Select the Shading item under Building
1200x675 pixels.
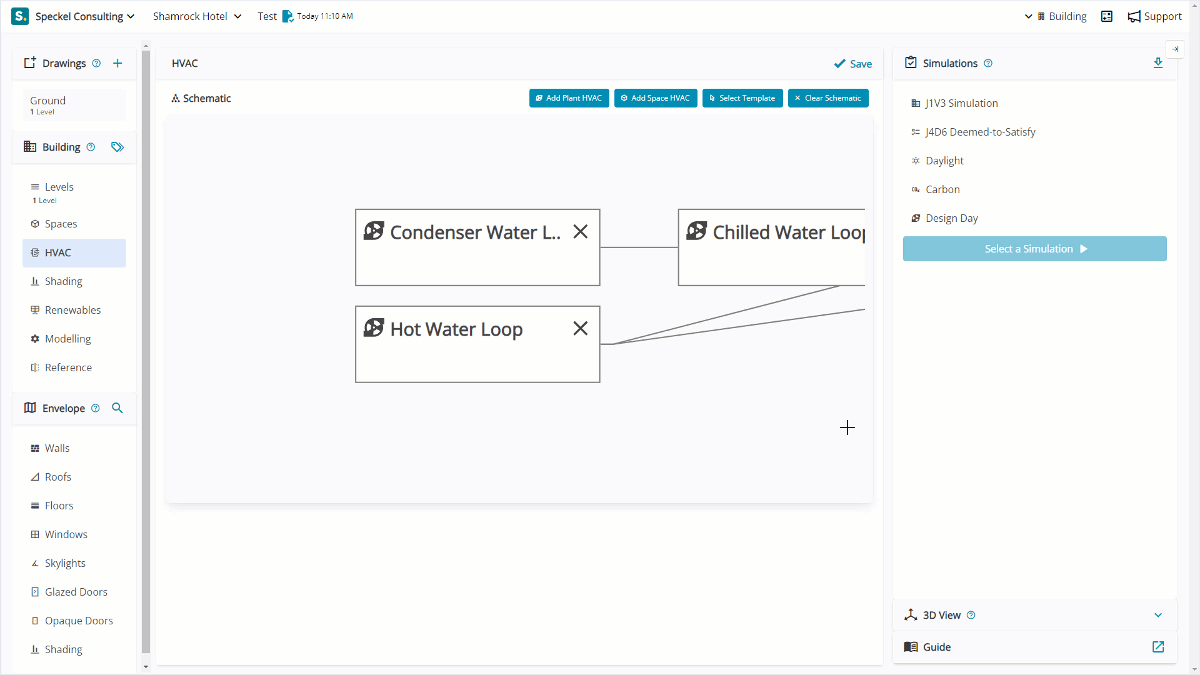coord(63,282)
